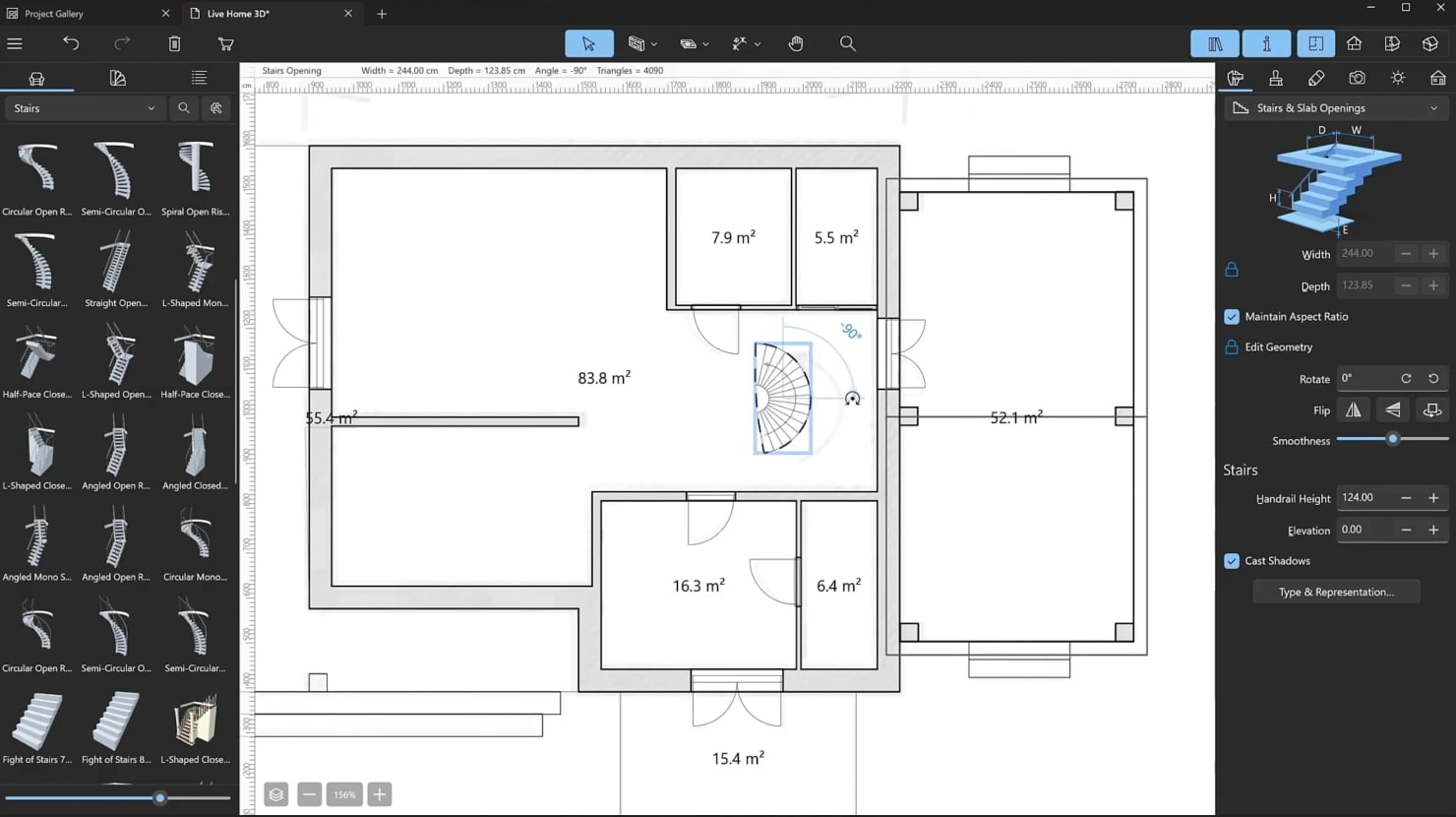This screenshot has height=817, width=1456.
Task: Zoom in with the plus button
Action: 379,794
